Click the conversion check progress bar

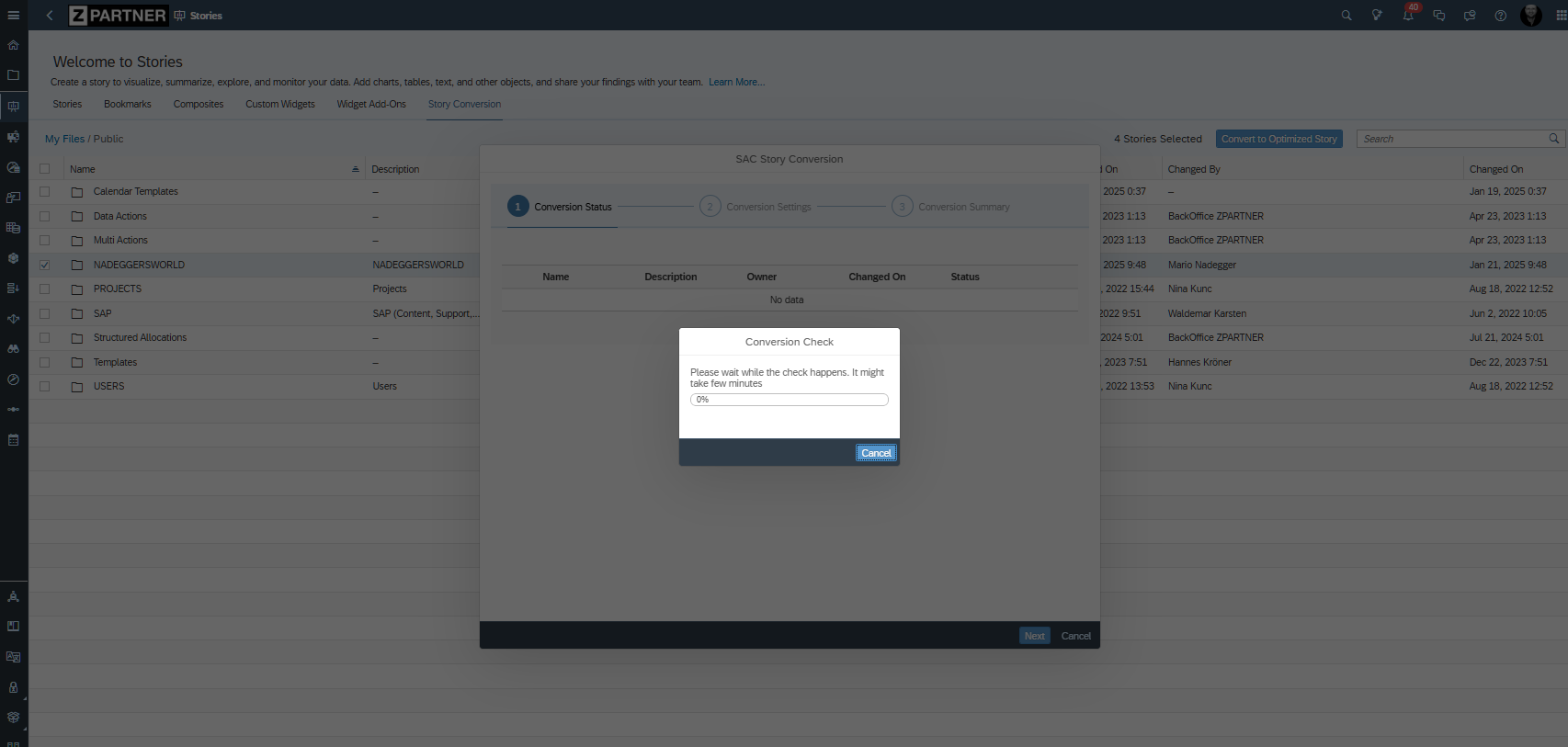(x=789, y=400)
